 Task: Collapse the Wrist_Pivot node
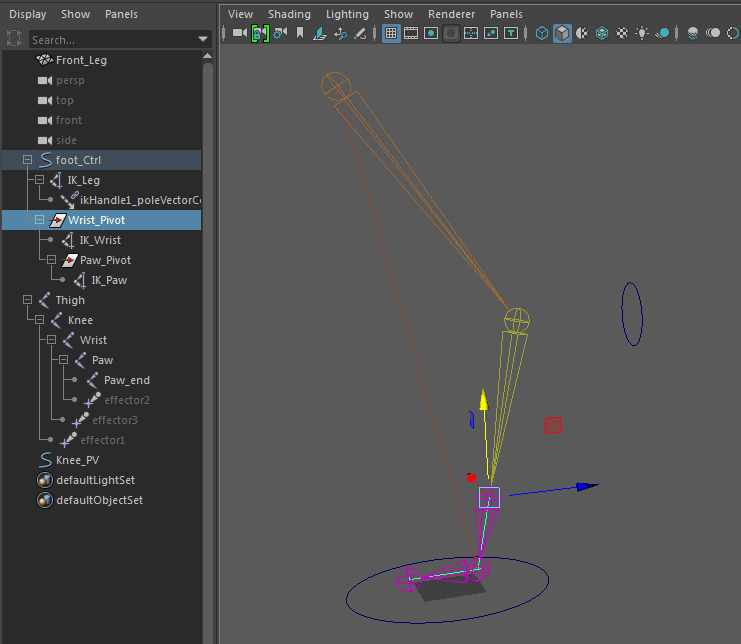click(x=40, y=220)
